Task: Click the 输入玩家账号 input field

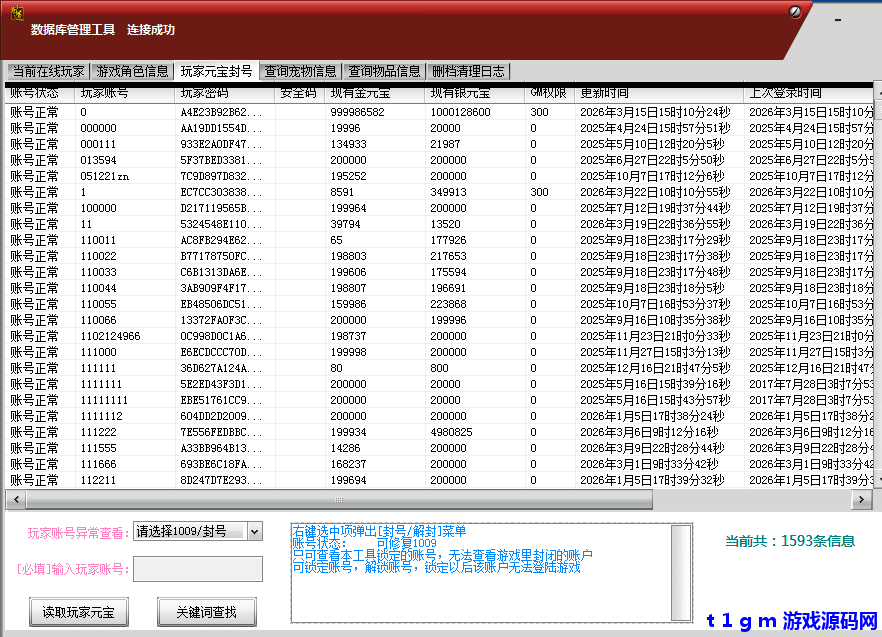Action: click(197, 569)
